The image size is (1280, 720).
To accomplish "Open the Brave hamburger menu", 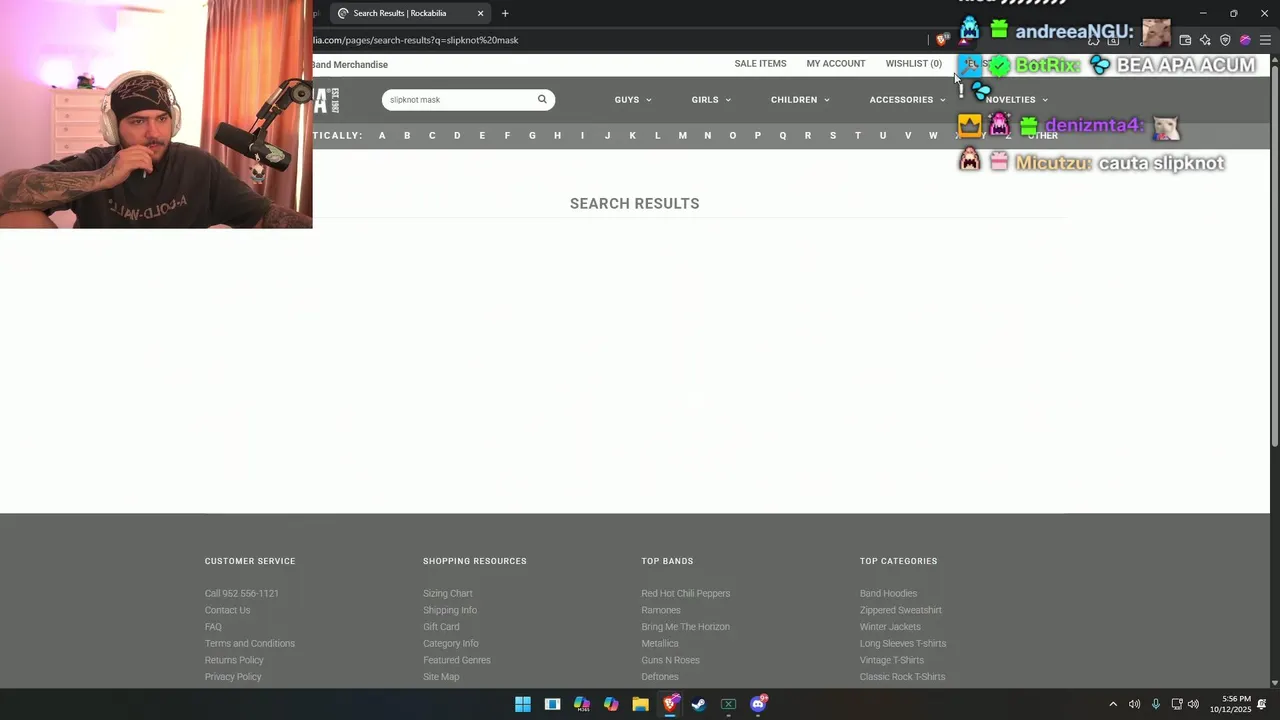I will [1265, 40].
